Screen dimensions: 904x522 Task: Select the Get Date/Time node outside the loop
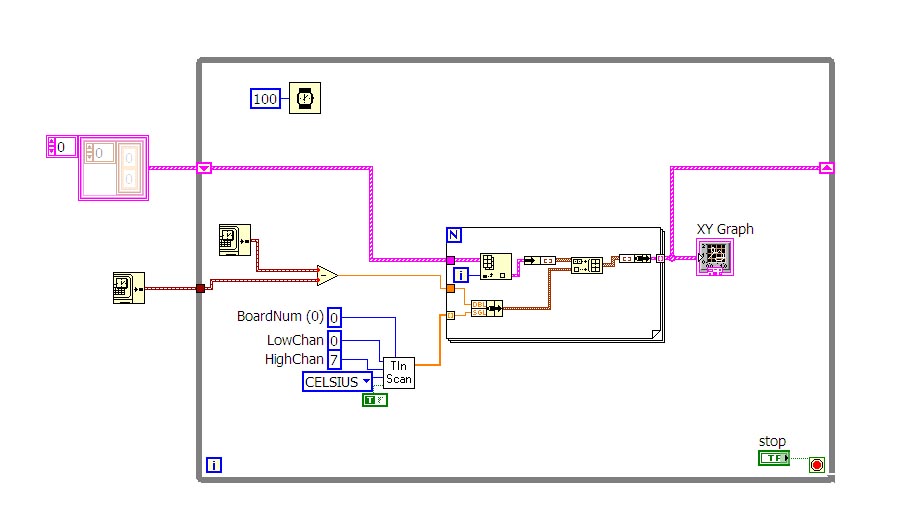(x=129, y=288)
